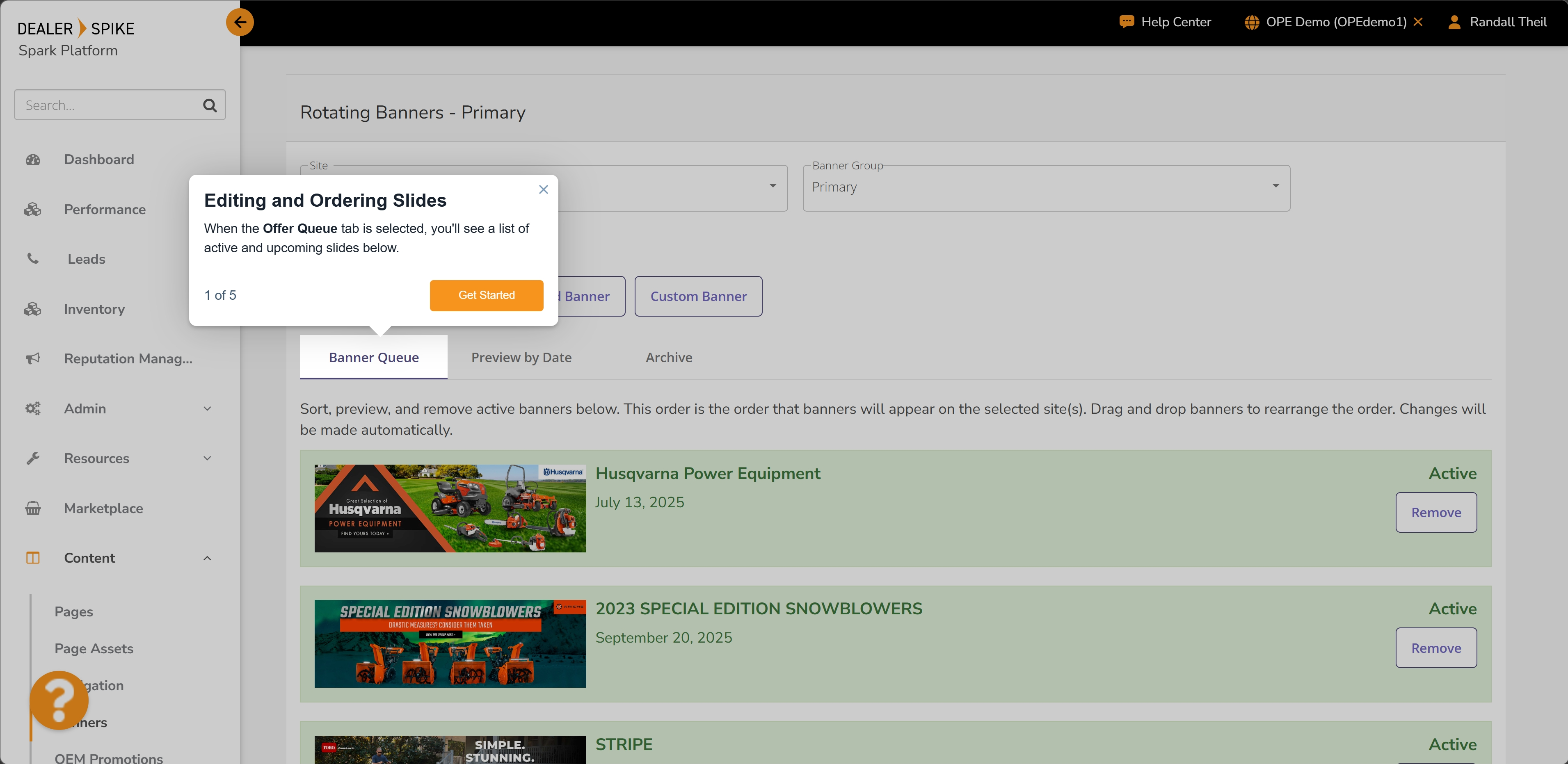Click the Leads phone icon
This screenshot has width=1568, height=764.
[x=33, y=258]
